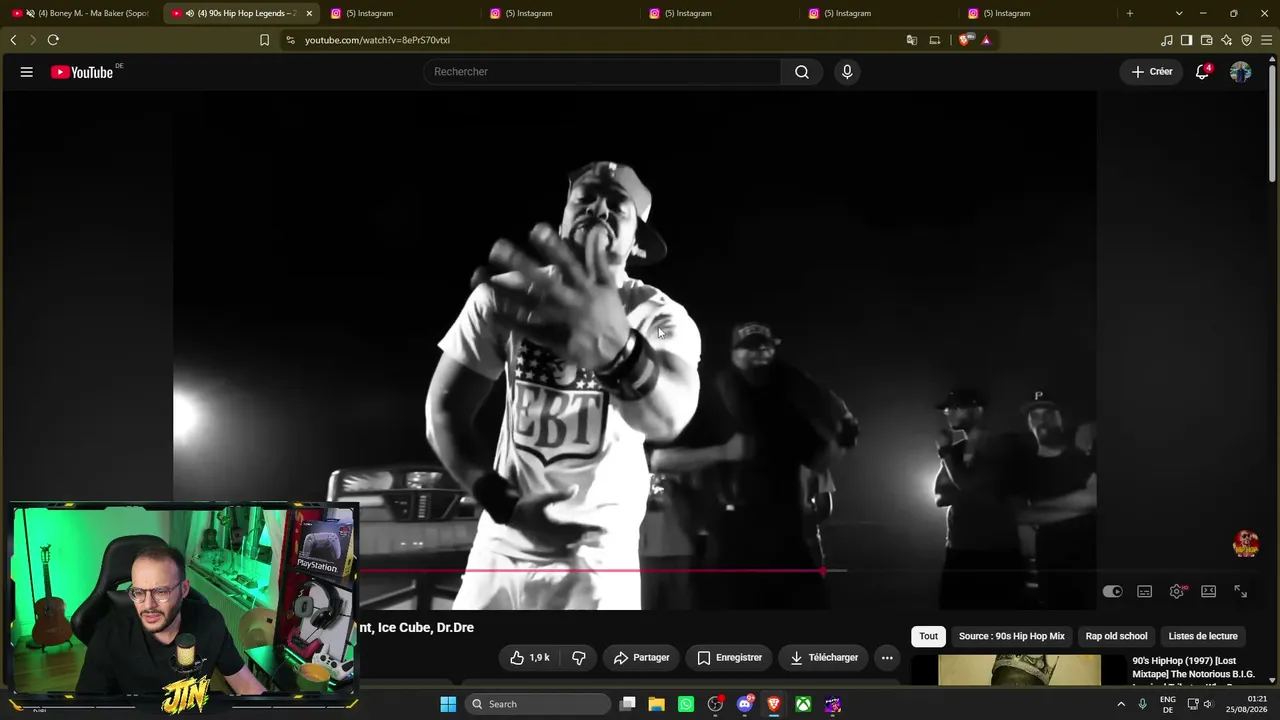Translate the page from the address bar
The height and width of the screenshot is (720, 1280).
[912, 40]
